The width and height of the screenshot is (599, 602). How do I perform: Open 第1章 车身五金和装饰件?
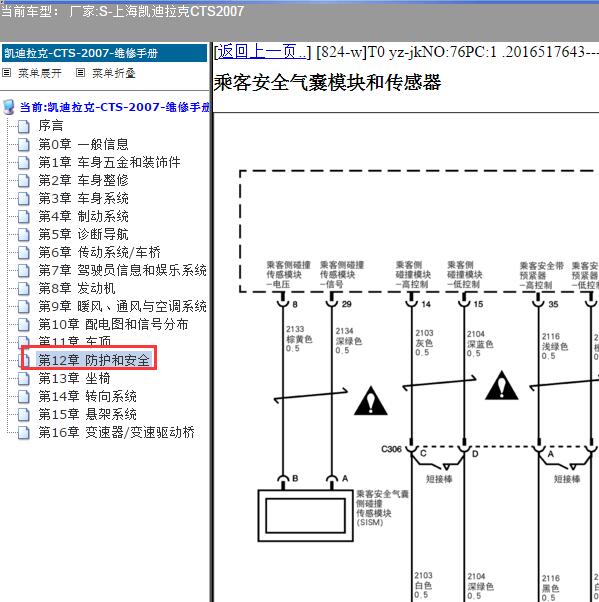click(x=109, y=162)
